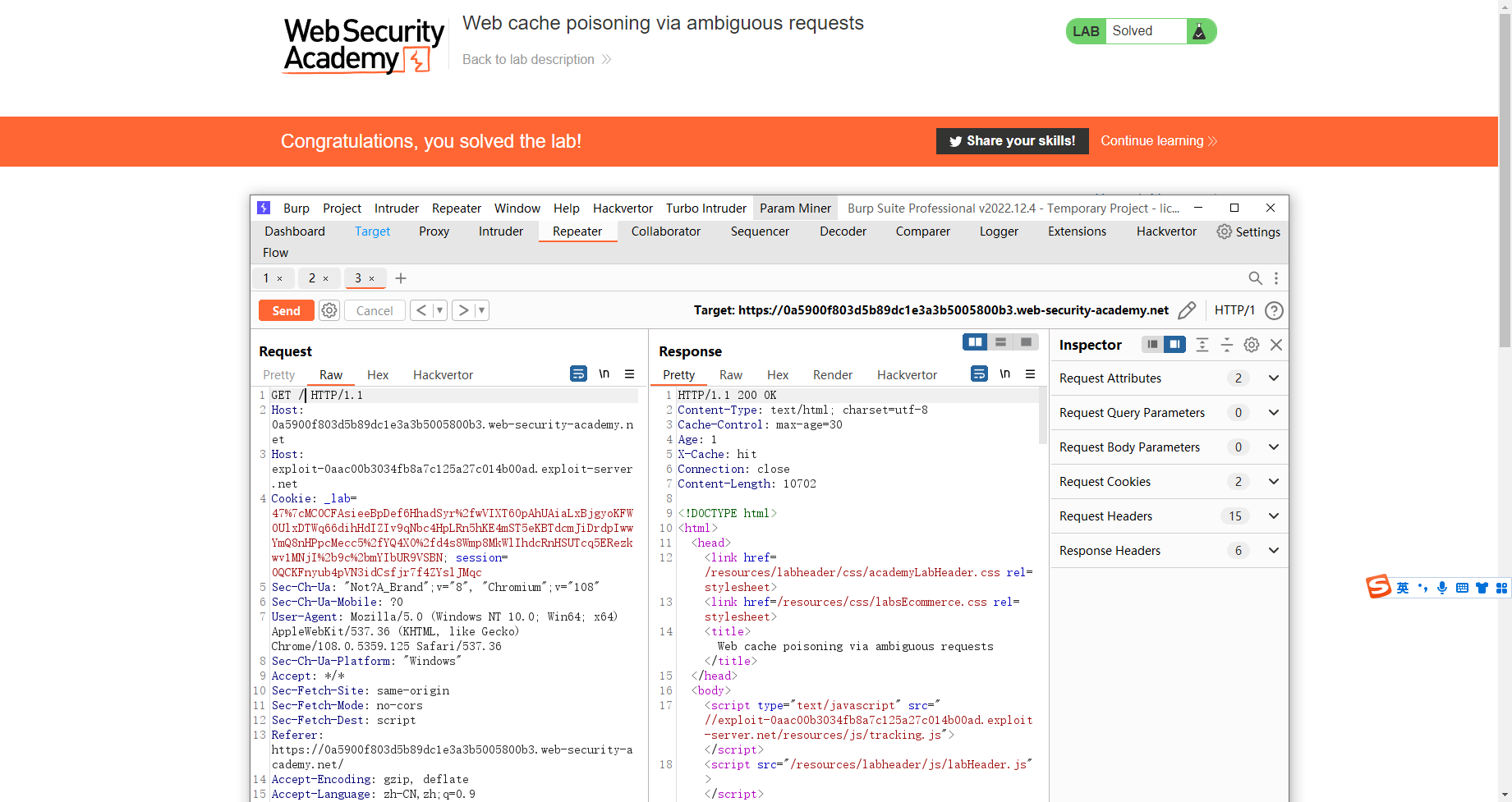Expand the Request Headers section
The height and width of the screenshot is (802, 1512).
[x=1274, y=516]
